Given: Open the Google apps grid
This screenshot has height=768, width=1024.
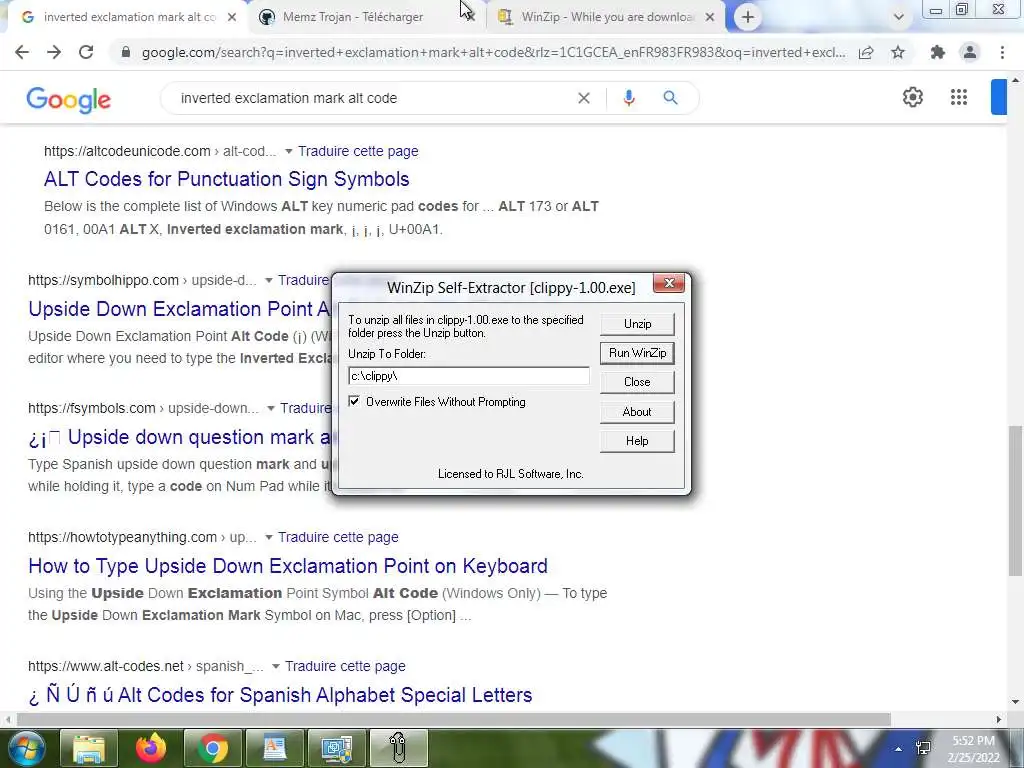Looking at the screenshot, I should [x=959, y=97].
